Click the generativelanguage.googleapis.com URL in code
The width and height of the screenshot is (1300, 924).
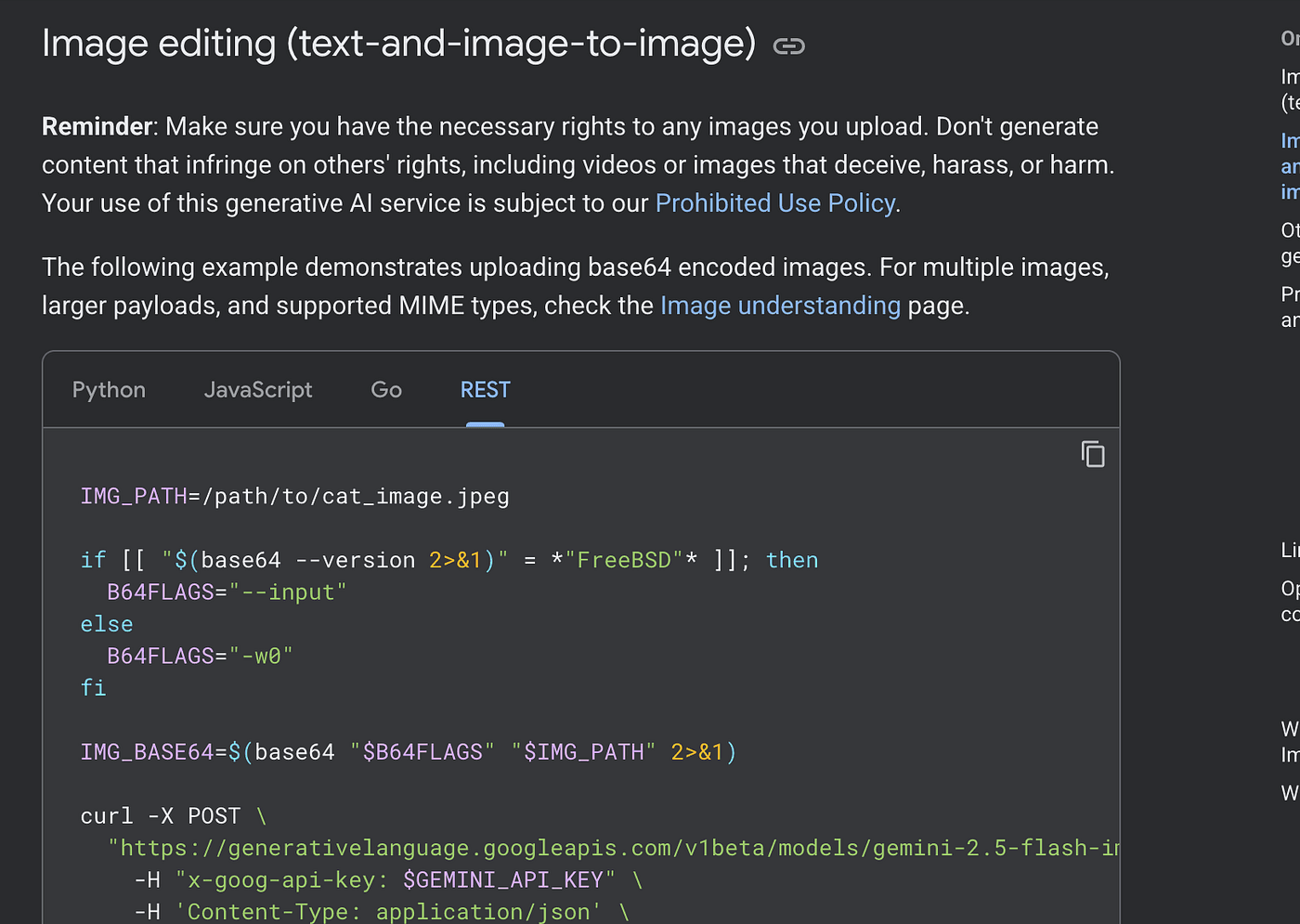click(x=613, y=849)
